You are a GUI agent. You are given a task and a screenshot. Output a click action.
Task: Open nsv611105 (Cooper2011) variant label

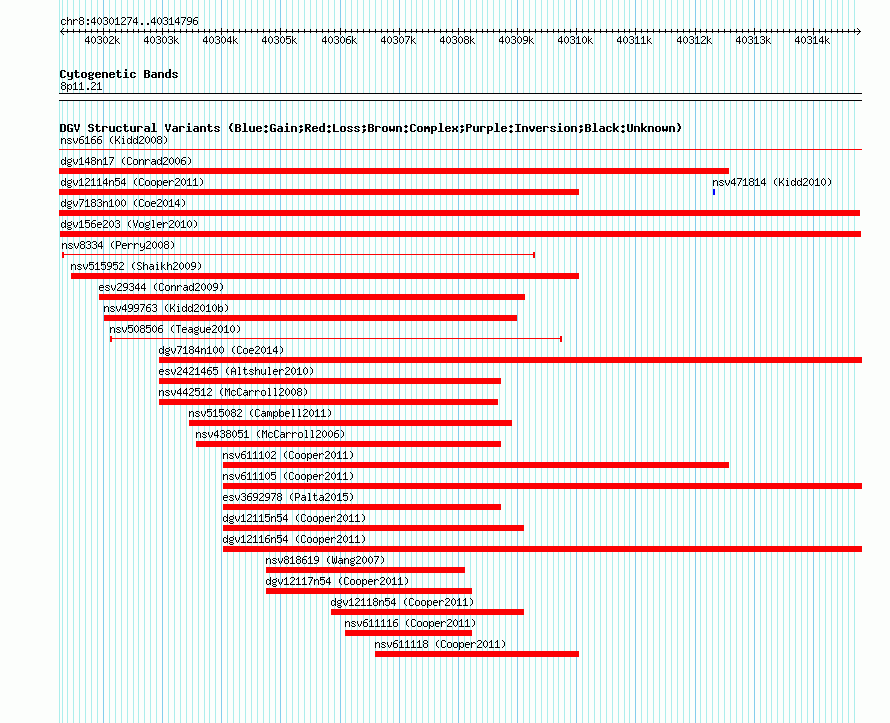click(x=288, y=476)
